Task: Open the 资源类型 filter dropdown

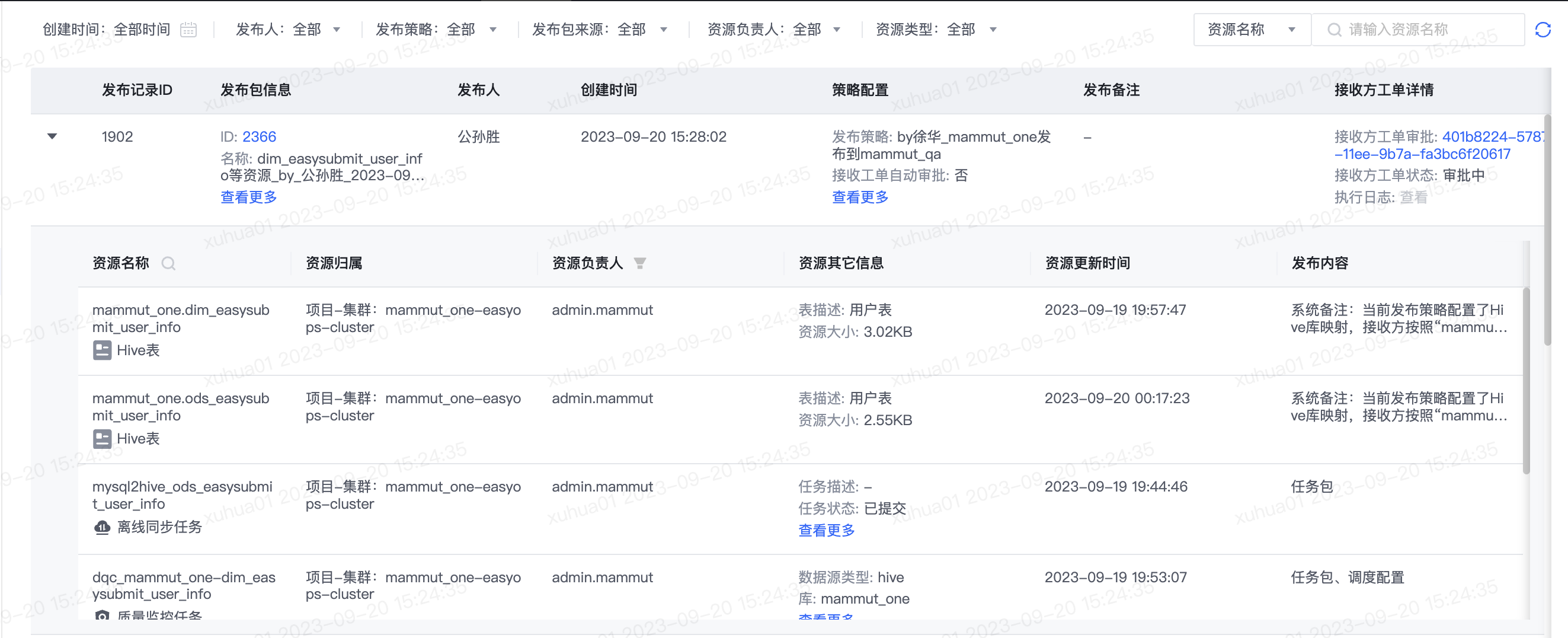Action: click(x=936, y=30)
